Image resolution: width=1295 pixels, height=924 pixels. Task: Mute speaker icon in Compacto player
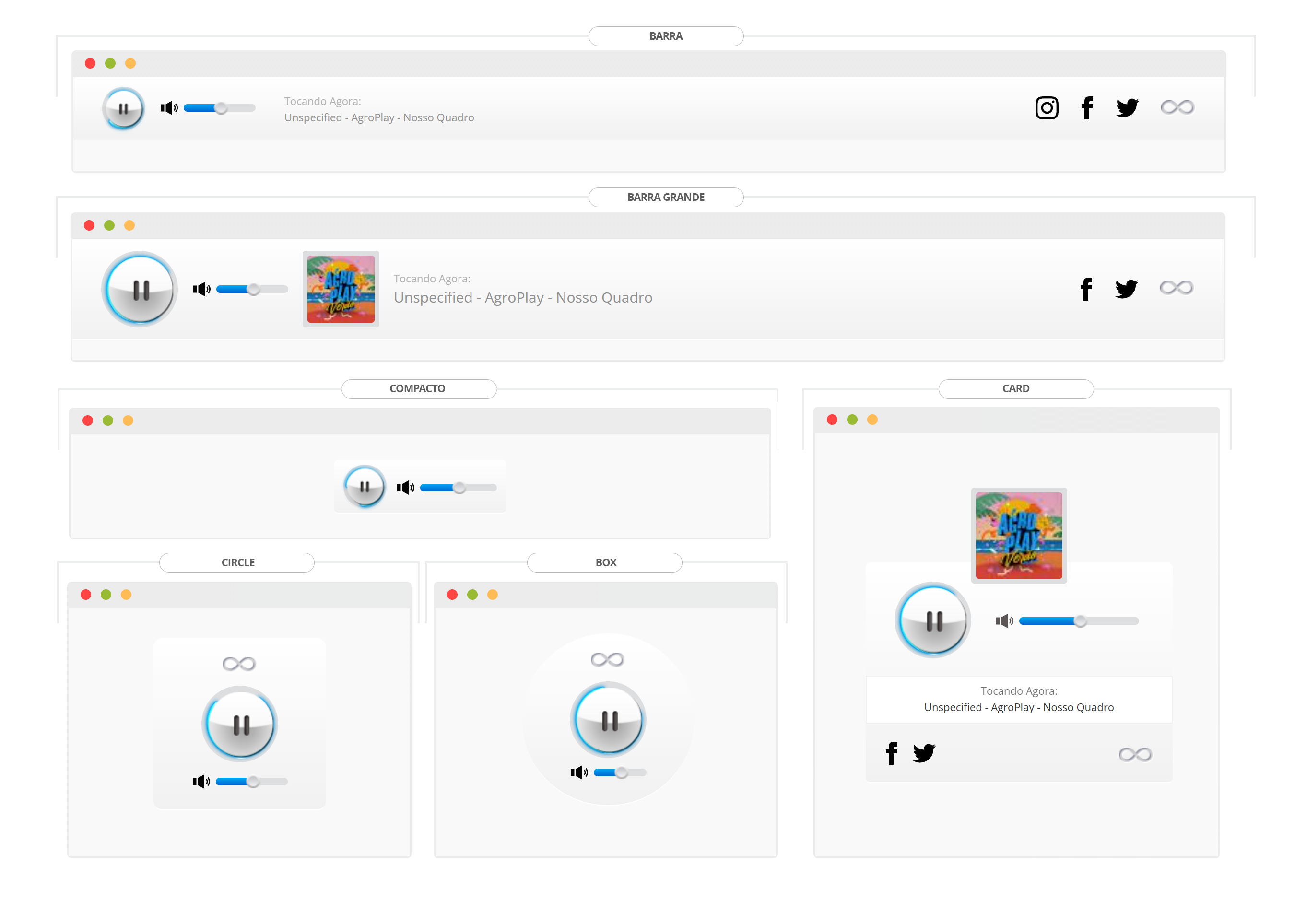[x=405, y=487]
